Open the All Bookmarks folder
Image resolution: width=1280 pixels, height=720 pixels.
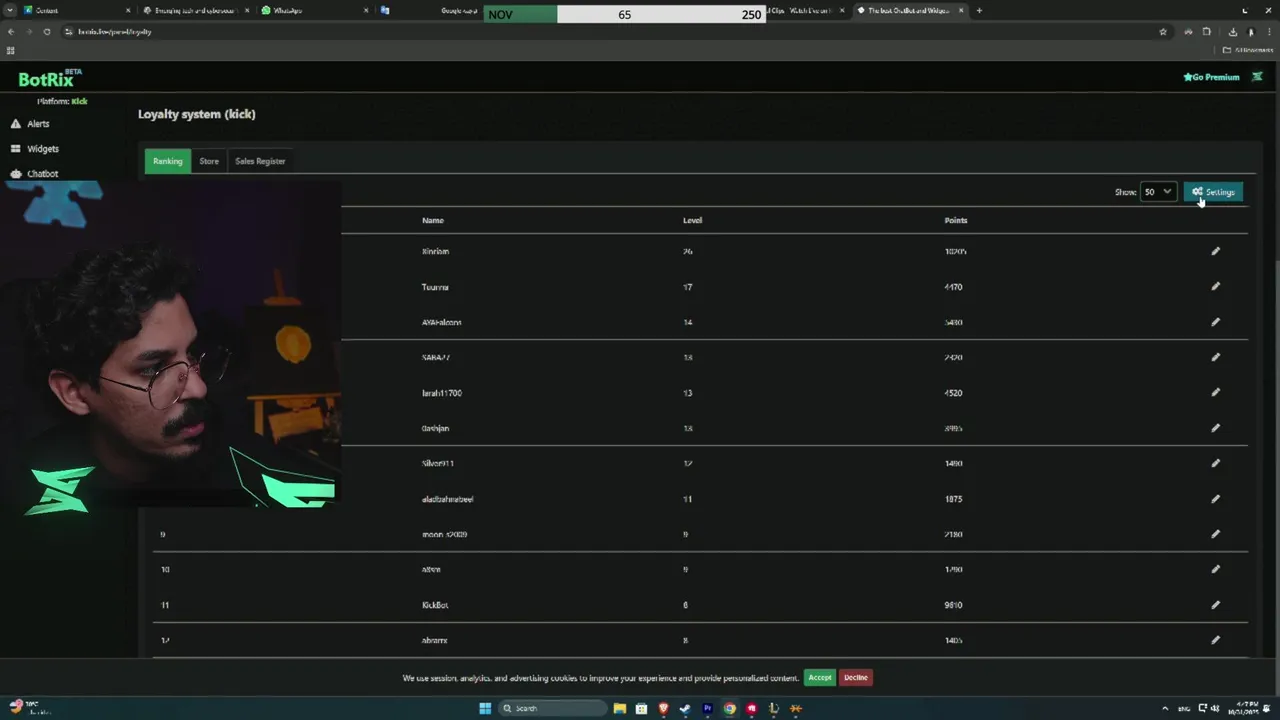(1248, 50)
